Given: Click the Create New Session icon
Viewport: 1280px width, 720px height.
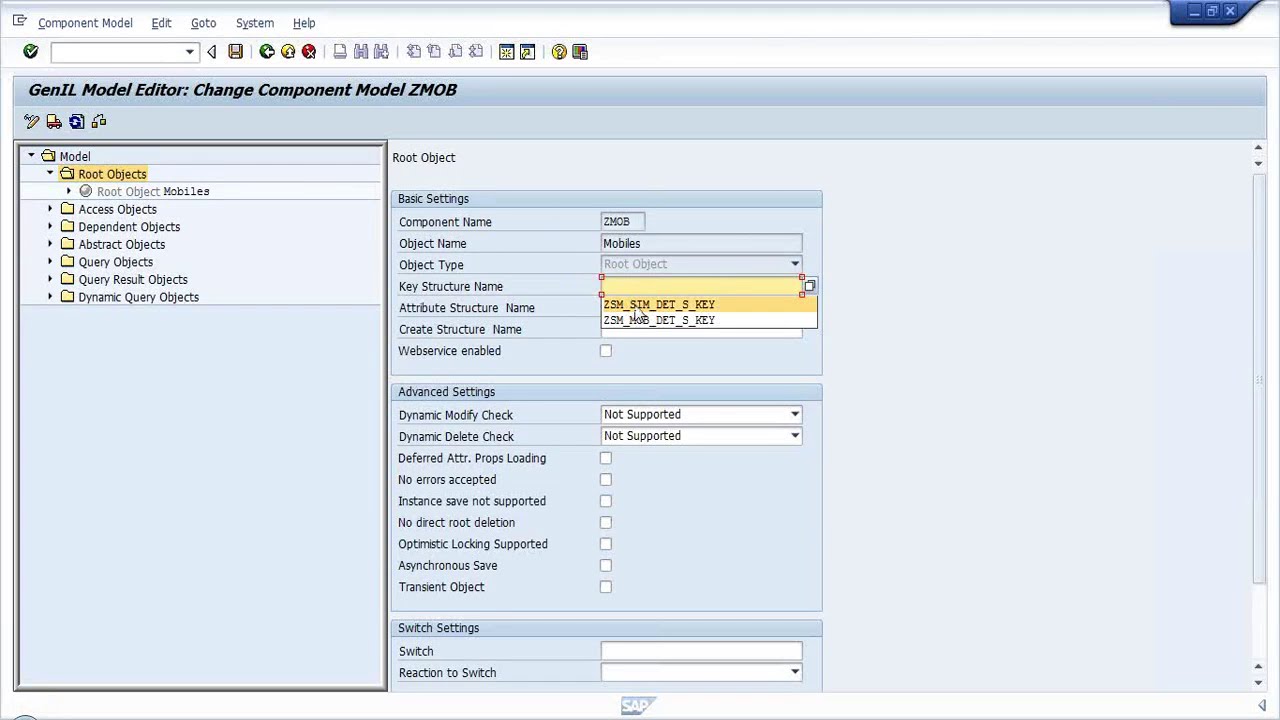Looking at the screenshot, I should click(506, 51).
